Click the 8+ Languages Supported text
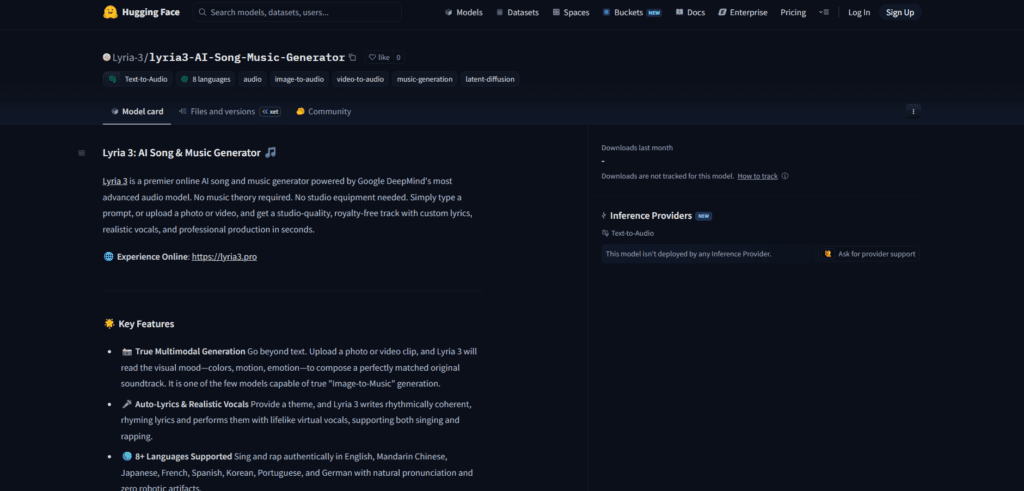Screen dimensions: 1024x491 pos(184,456)
